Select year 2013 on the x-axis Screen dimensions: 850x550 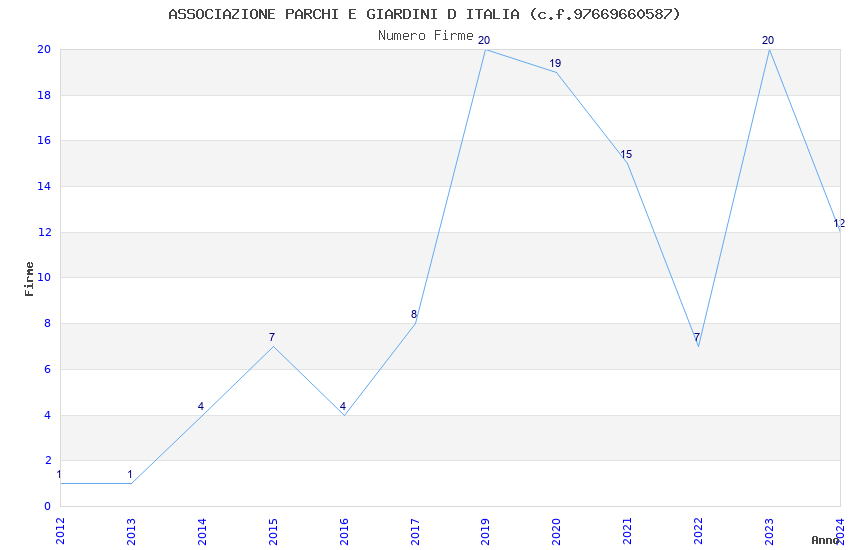pos(131,531)
